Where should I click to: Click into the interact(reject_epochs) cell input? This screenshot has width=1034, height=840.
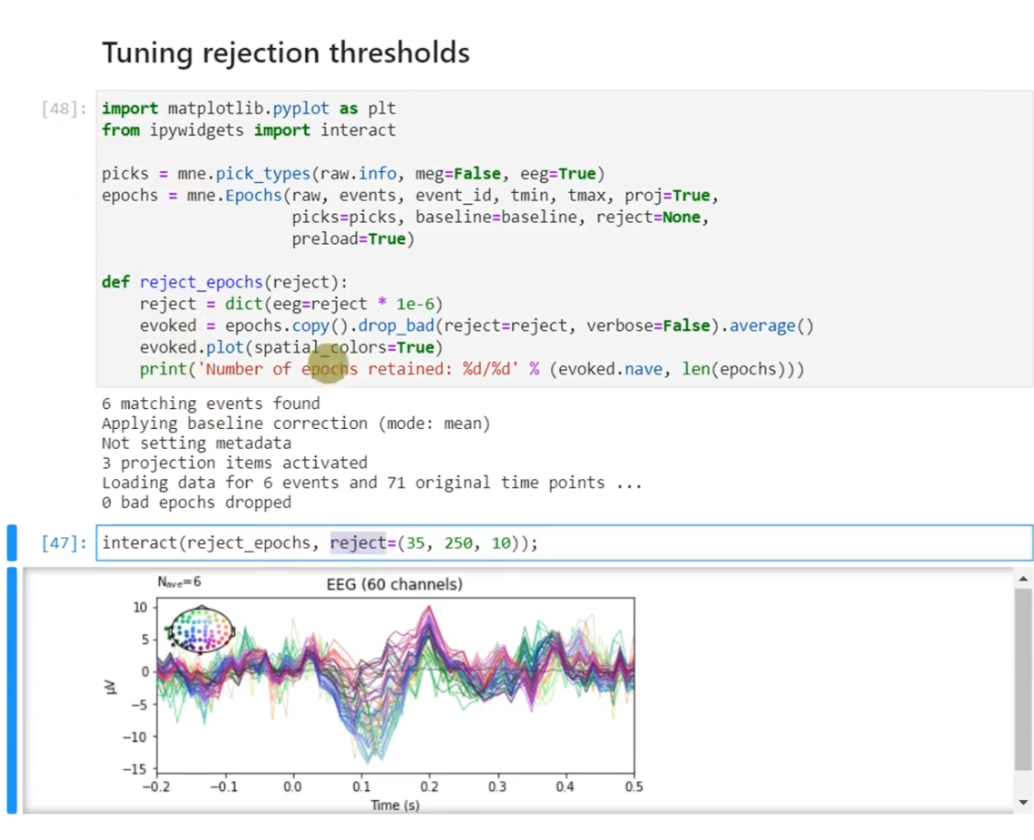[700, 543]
